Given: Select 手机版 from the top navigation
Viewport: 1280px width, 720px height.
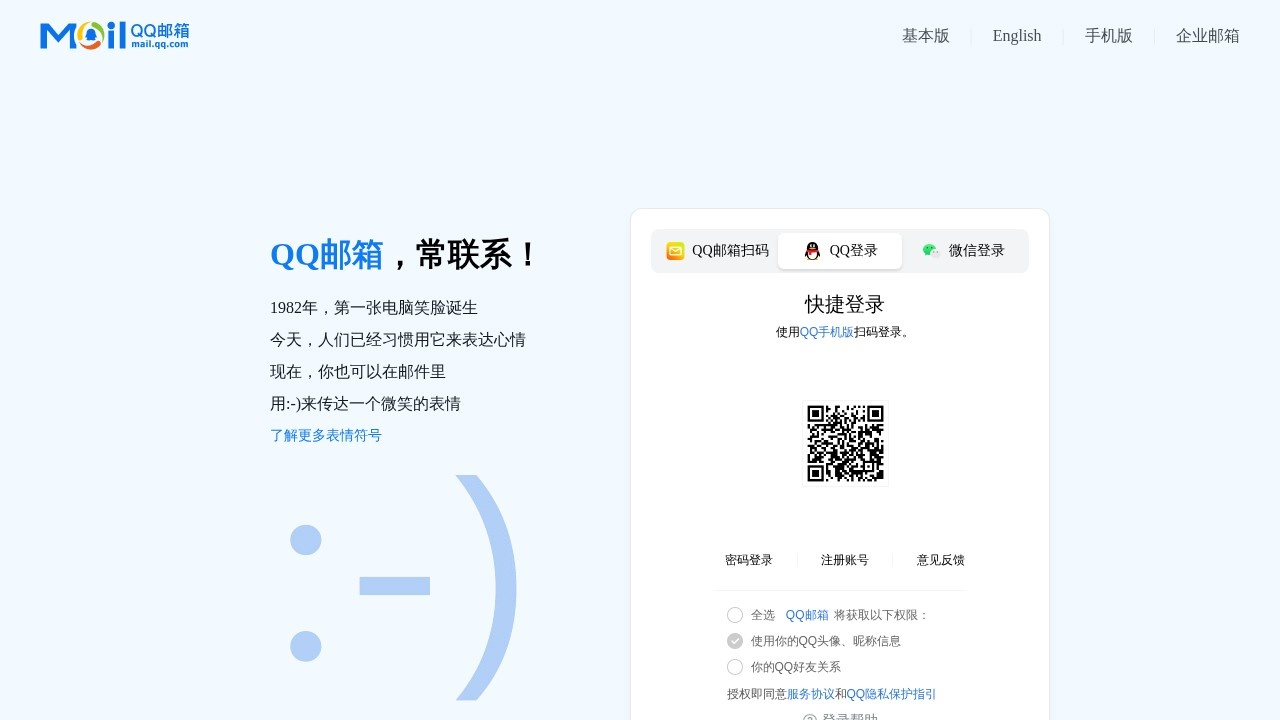Looking at the screenshot, I should coord(1109,36).
